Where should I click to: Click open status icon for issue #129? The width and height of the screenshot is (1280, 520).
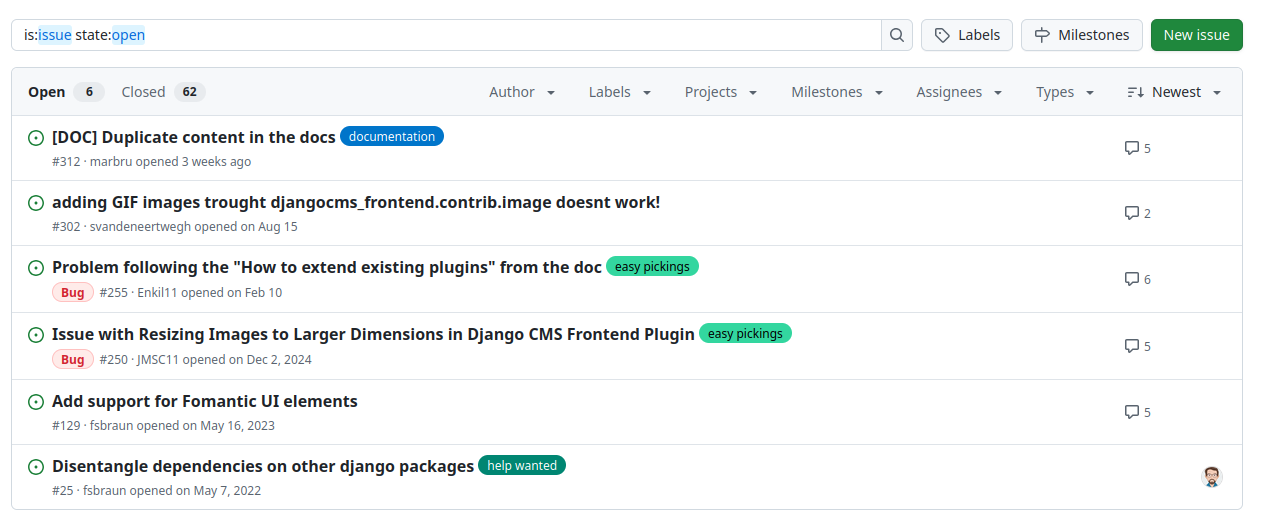coord(36,402)
